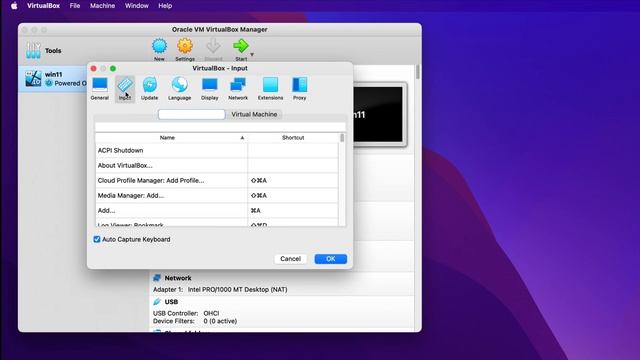Open the Apple menu
Viewport: 640px width, 360px height.
coord(14,6)
